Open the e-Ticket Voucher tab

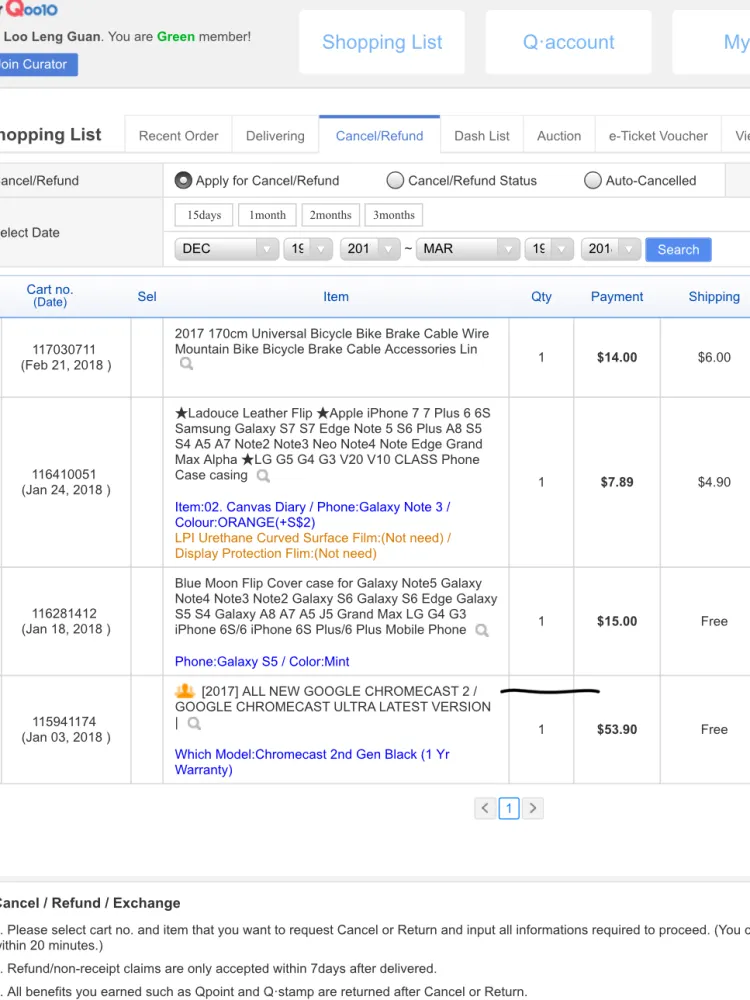coord(657,136)
